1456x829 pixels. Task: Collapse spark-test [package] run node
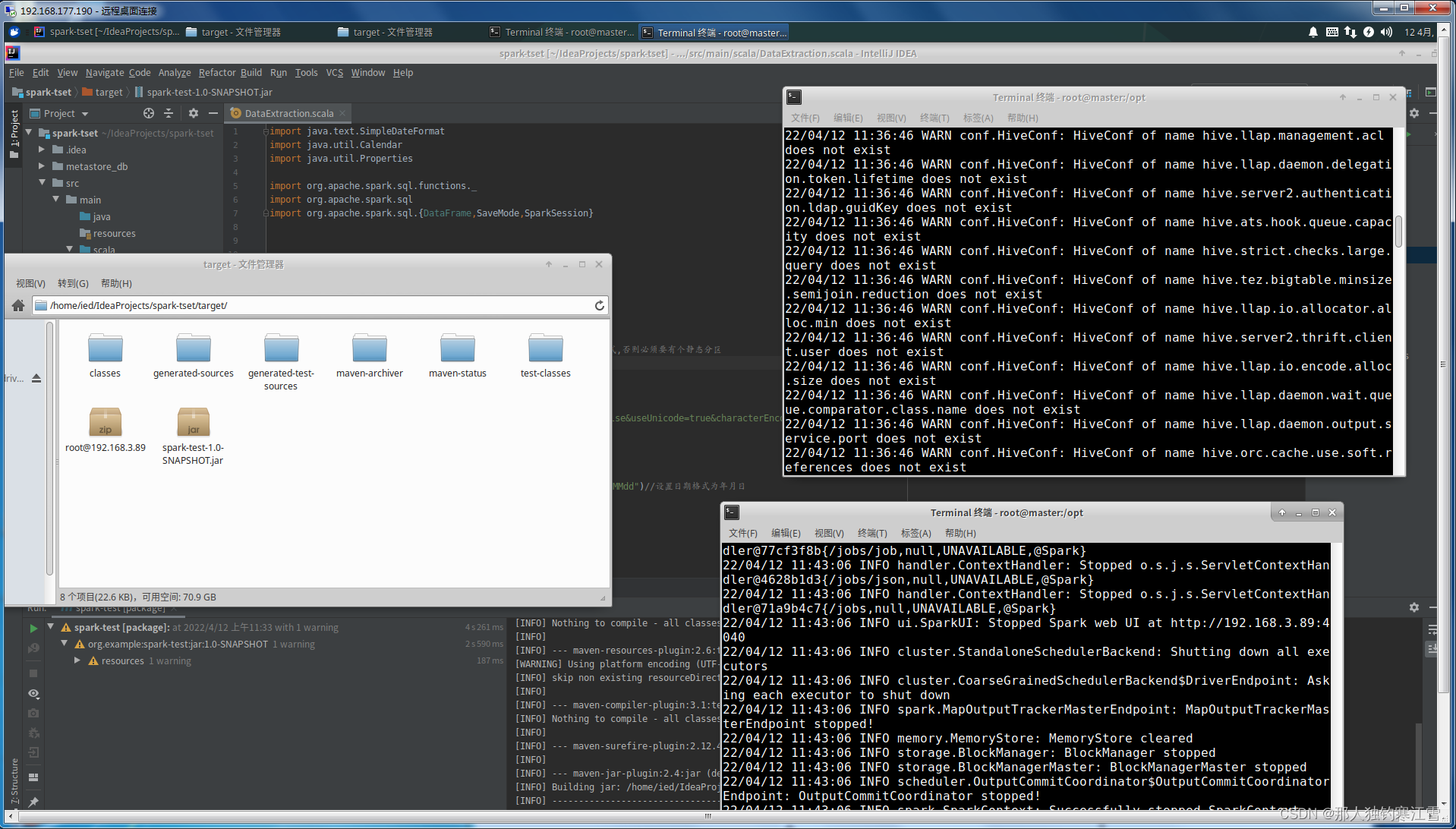click(x=51, y=627)
